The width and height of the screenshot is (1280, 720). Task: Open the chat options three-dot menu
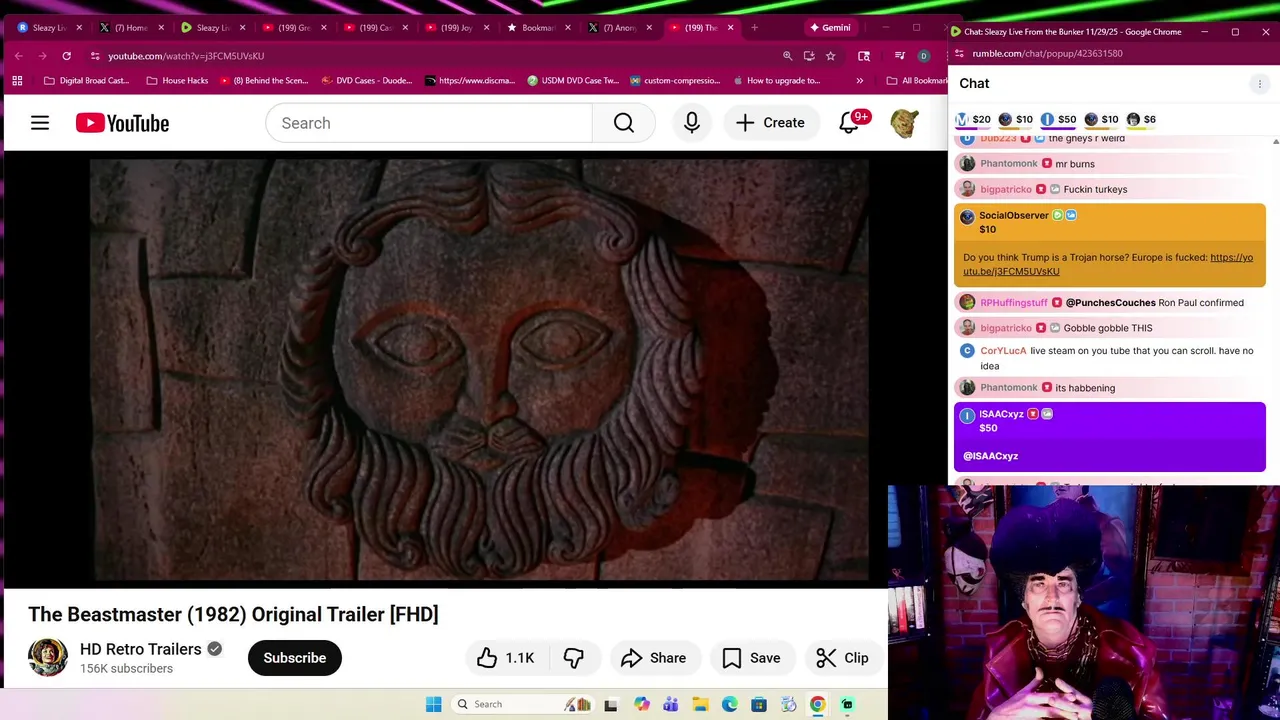(1259, 84)
